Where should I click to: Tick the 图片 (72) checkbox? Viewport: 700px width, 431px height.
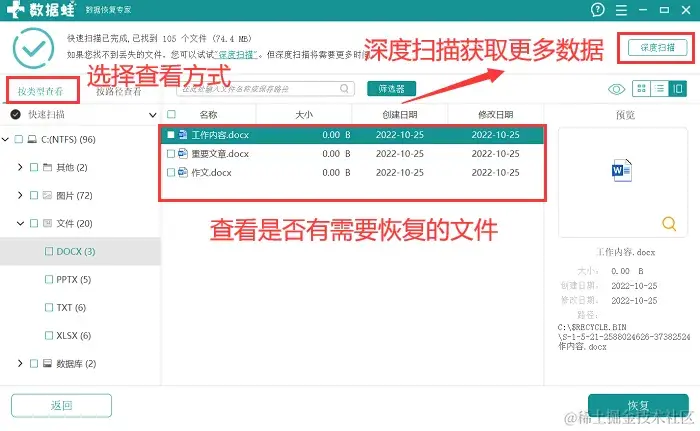point(33,195)
